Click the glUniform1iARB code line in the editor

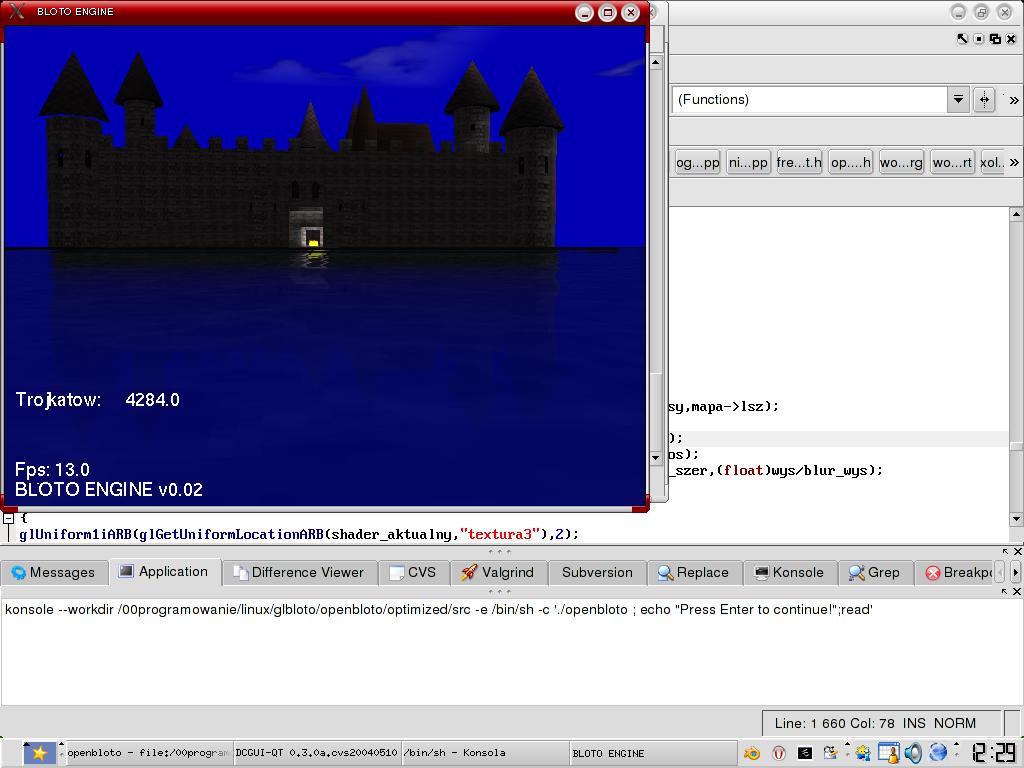(x=298, y=534)
